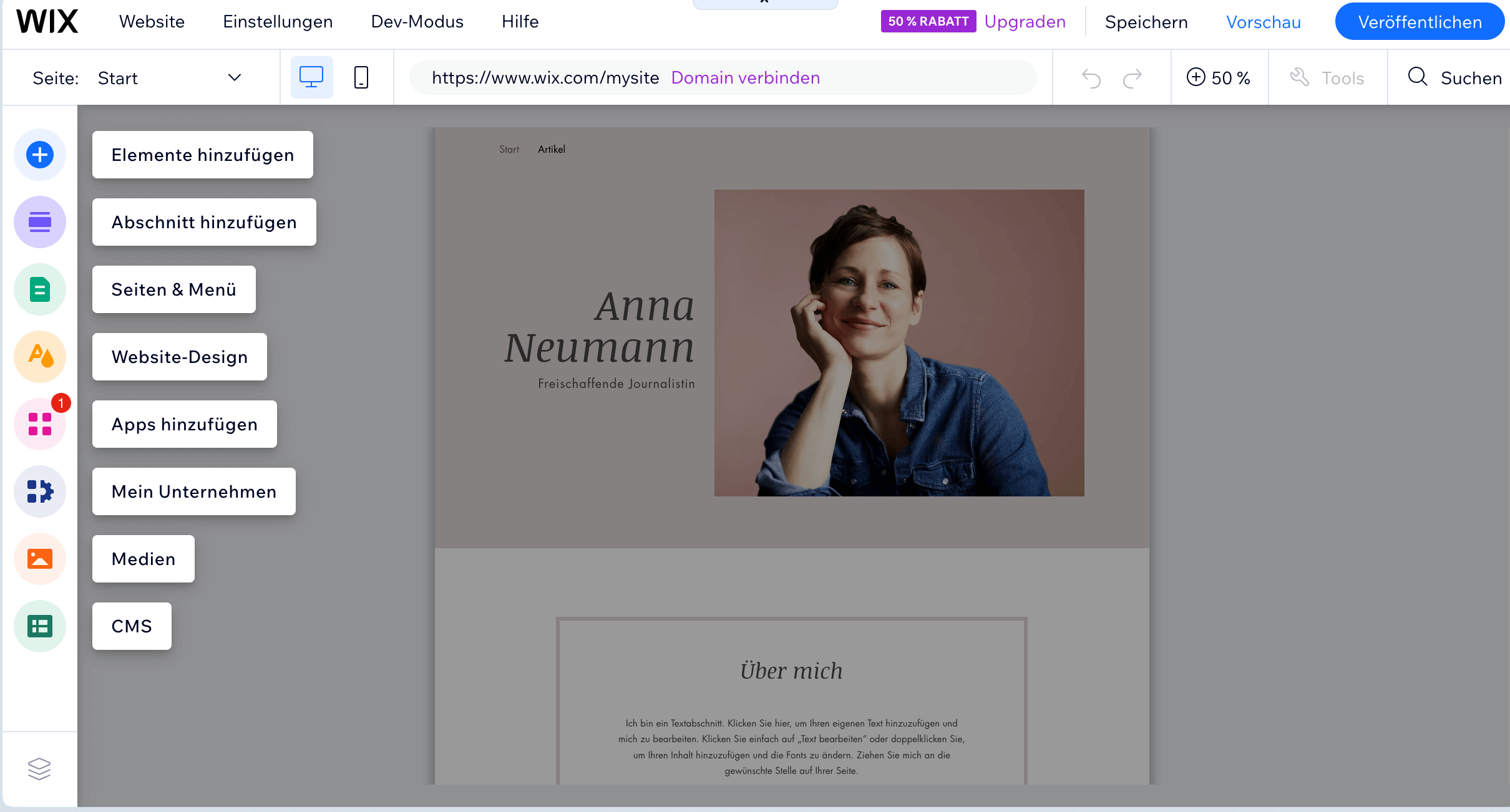Open the green Pages & Menu icon

click(x=40, y=289)
